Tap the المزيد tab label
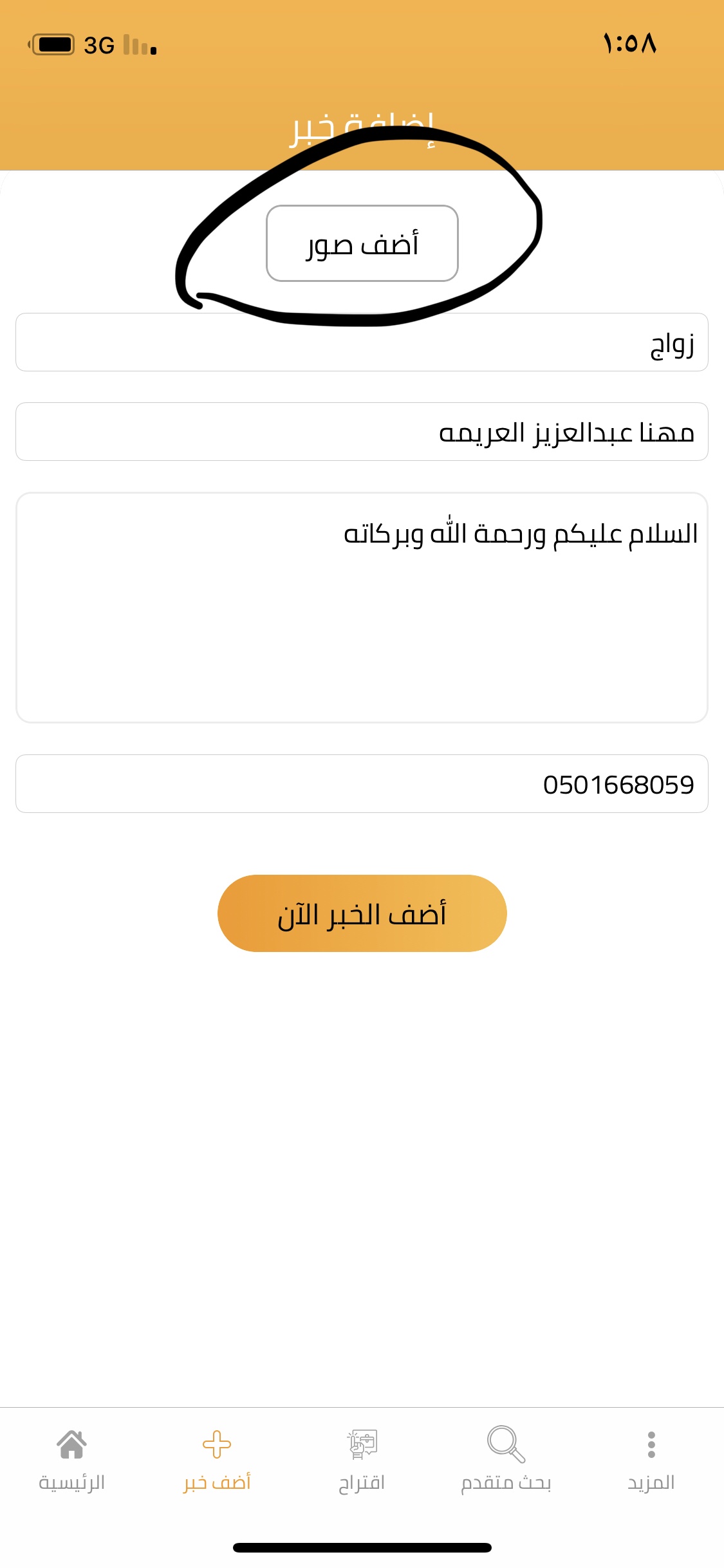Viewport: 724px width, 1568px height. pyautogui.click(x=651, y=1482)
